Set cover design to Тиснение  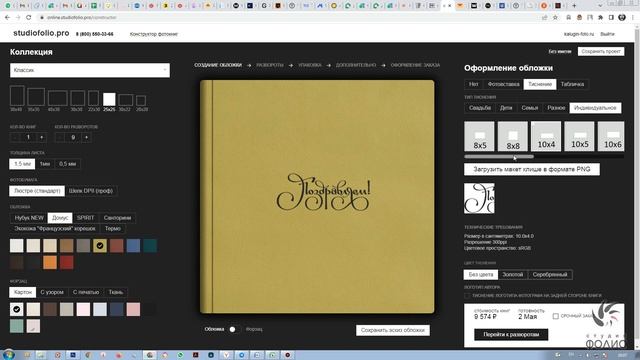[540, 84]
